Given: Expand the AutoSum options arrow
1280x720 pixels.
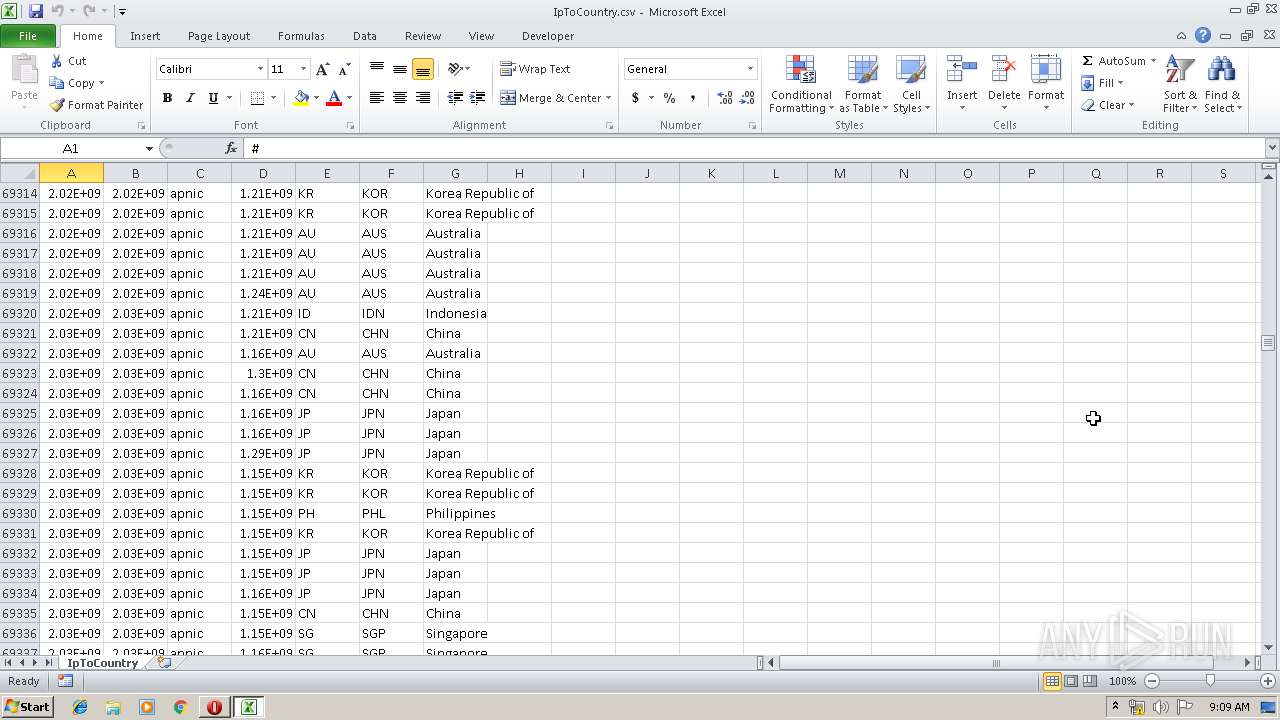Looking at the screenshot, I should 1153,61.
